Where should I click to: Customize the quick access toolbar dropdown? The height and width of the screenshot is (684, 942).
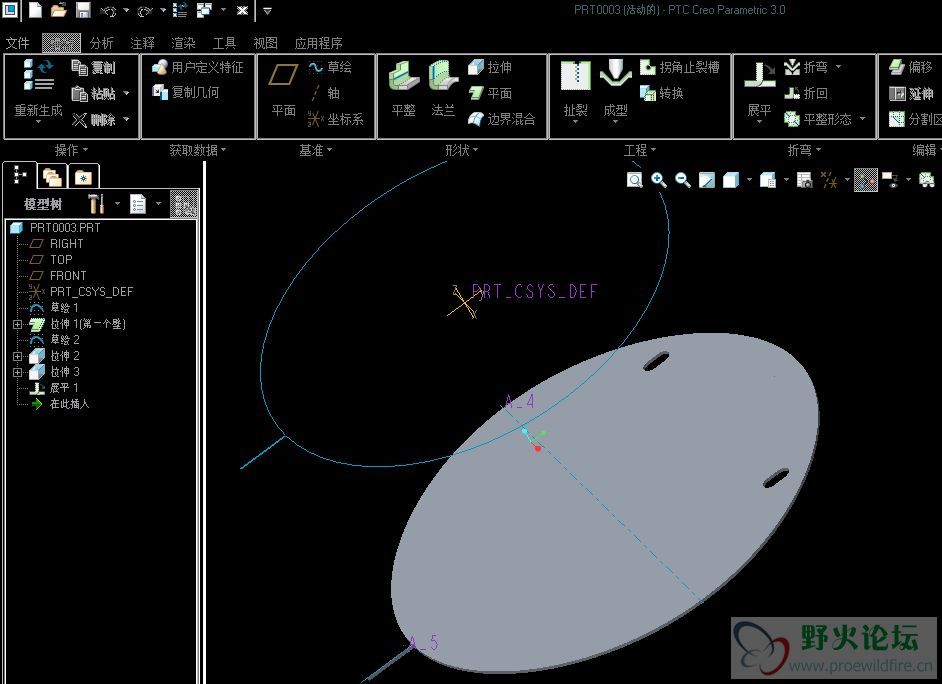tap(267, 11)
